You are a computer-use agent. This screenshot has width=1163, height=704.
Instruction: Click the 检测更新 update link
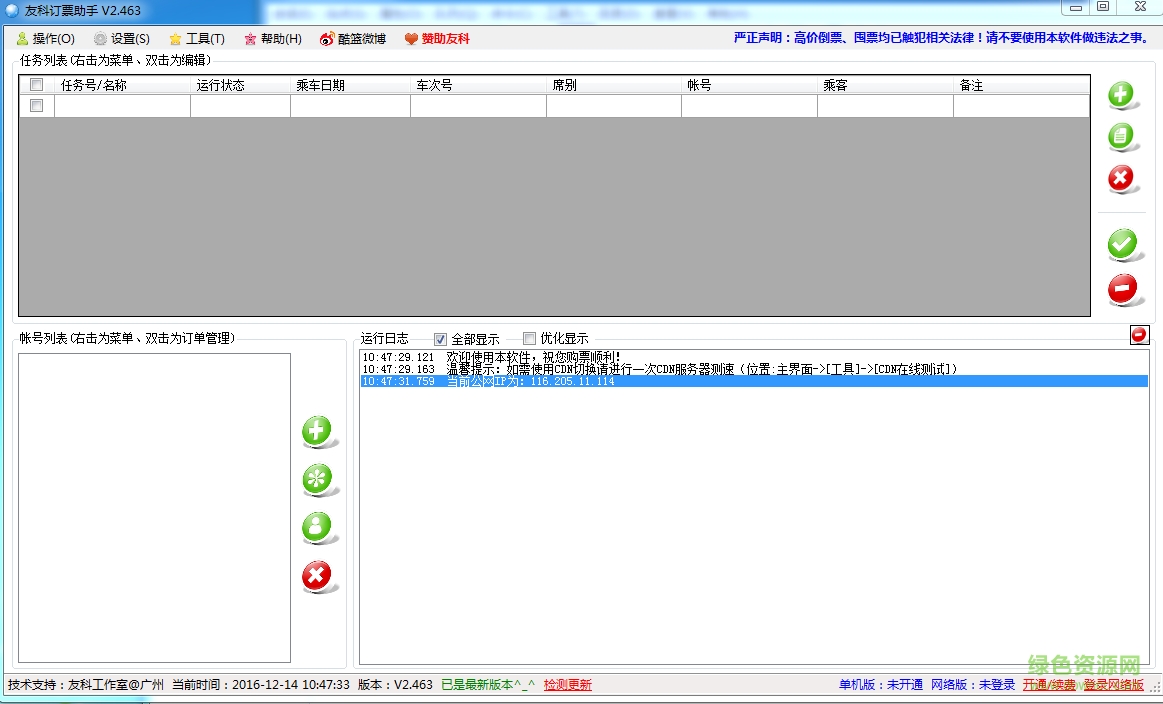[567, 686]
